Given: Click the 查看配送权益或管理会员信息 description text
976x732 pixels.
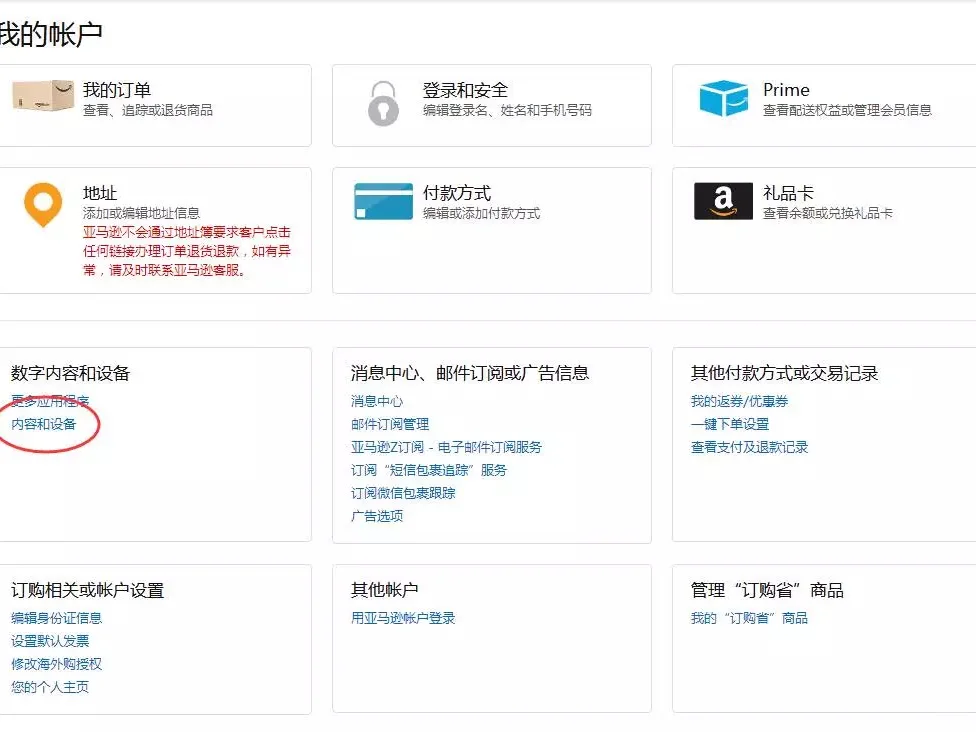Looking at the screenshot, I should click(847, 110).
